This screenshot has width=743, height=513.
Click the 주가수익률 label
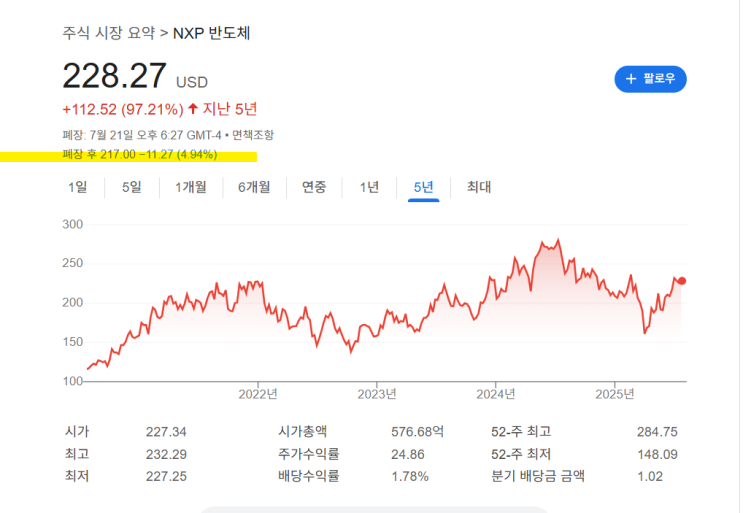pos(308,454)
